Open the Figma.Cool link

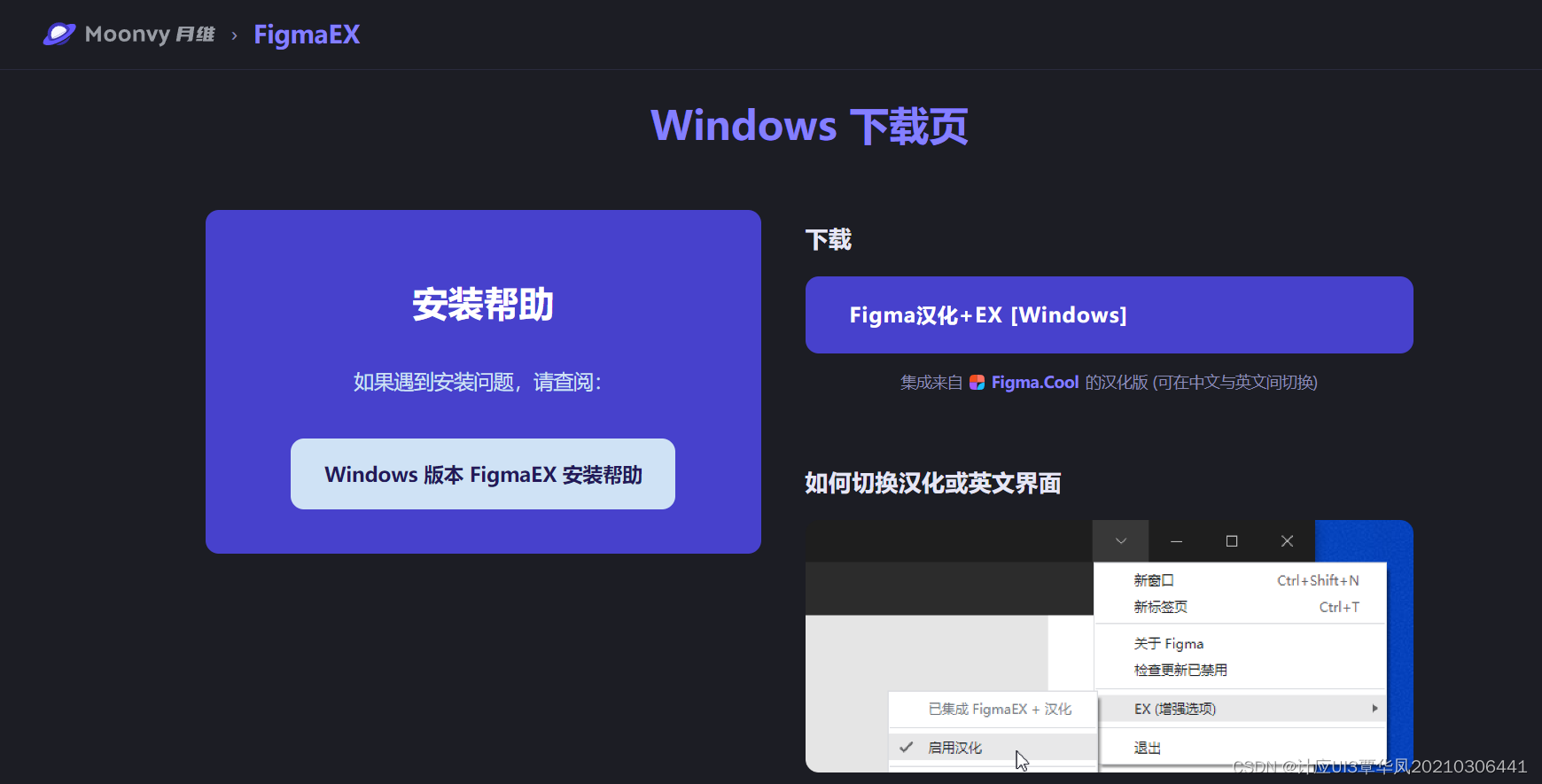coord(1034,382)
